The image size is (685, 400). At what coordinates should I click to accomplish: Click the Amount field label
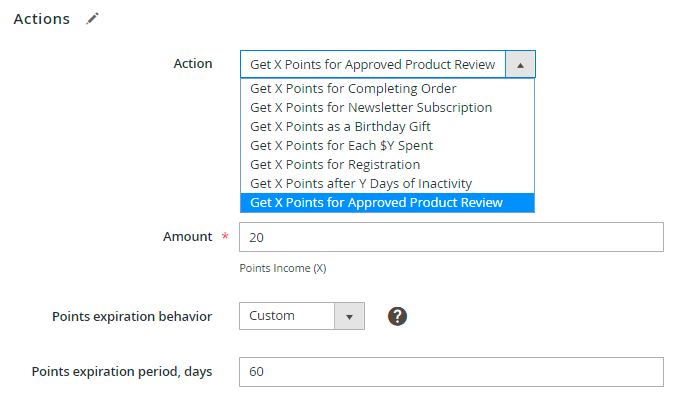tap(187, 236)
